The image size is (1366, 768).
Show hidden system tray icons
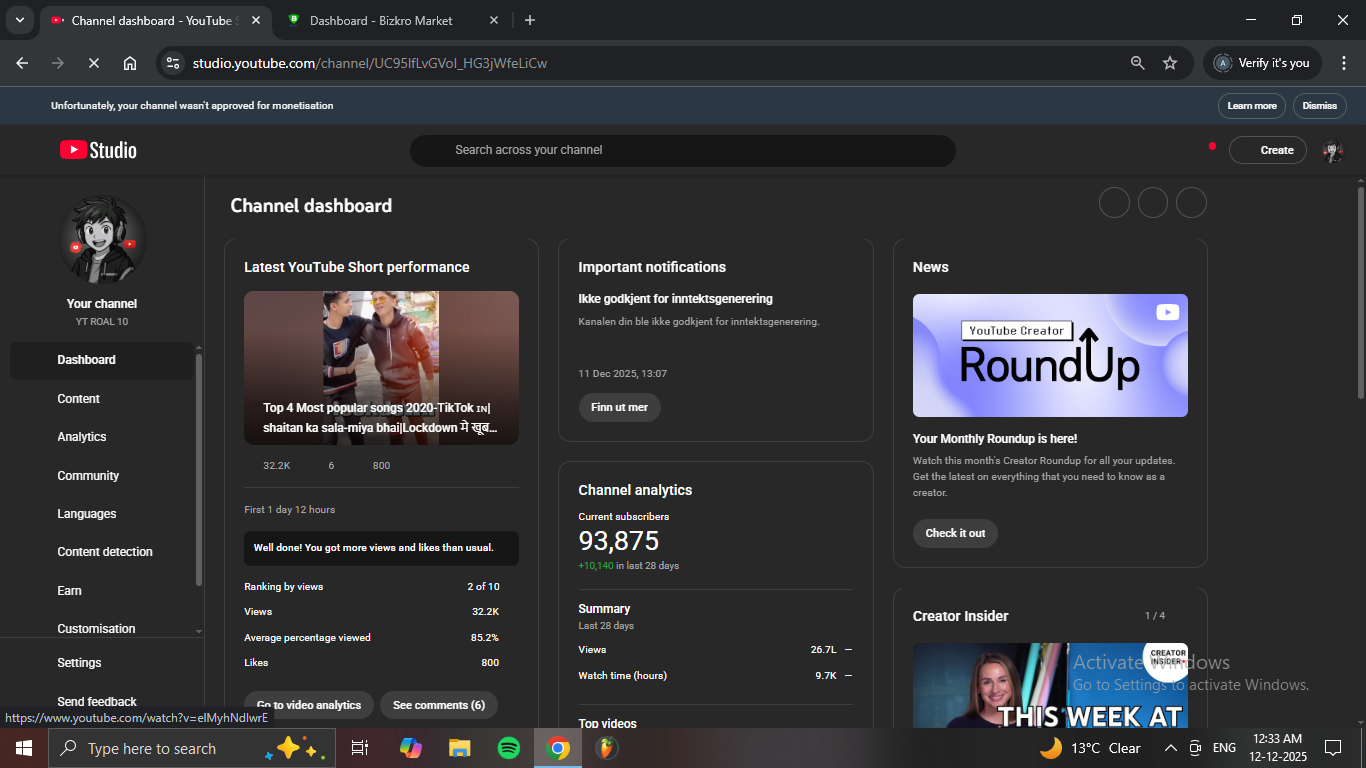tap(1170, 748)
